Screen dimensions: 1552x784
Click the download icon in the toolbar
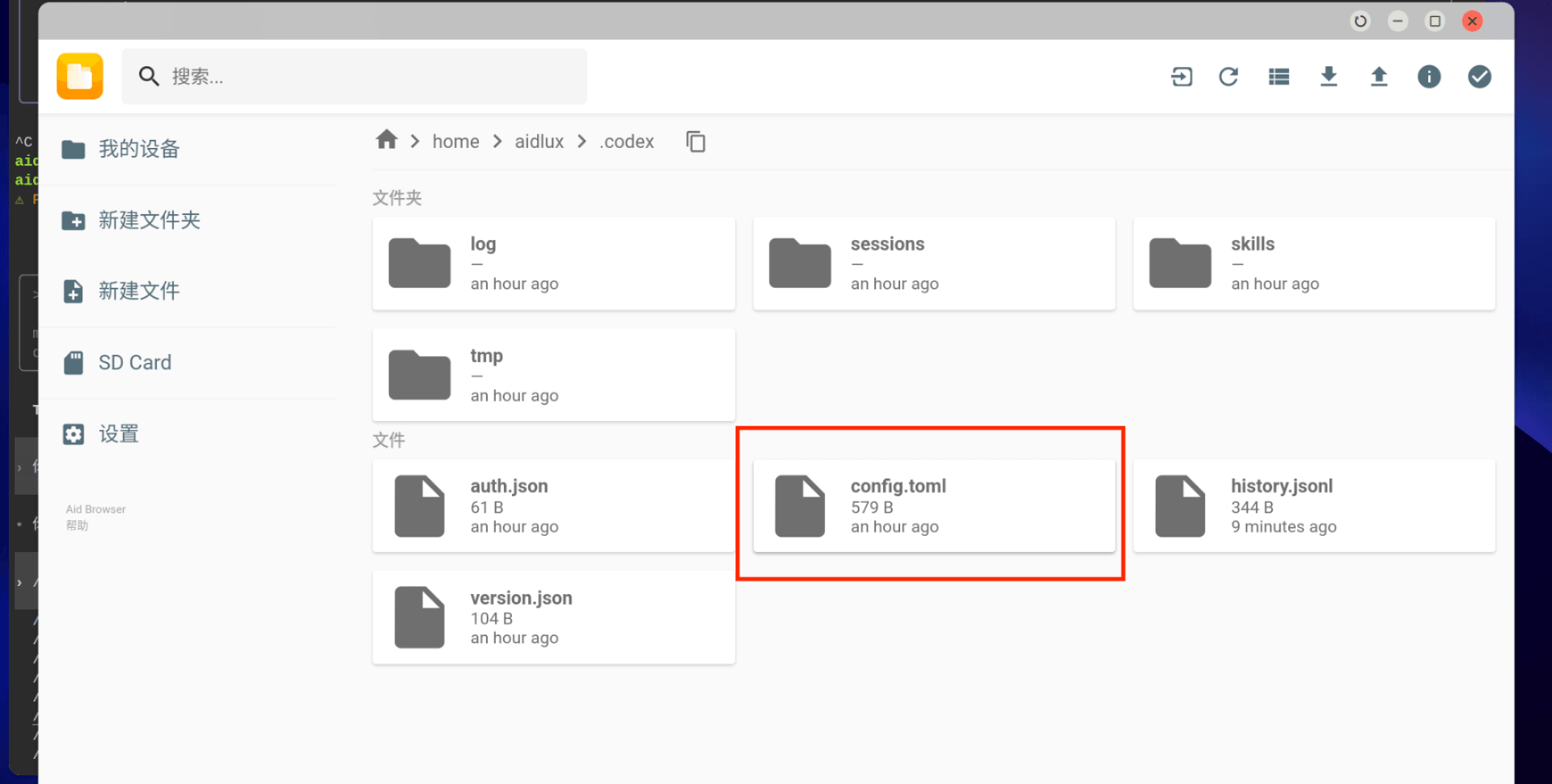point(1329,77)
